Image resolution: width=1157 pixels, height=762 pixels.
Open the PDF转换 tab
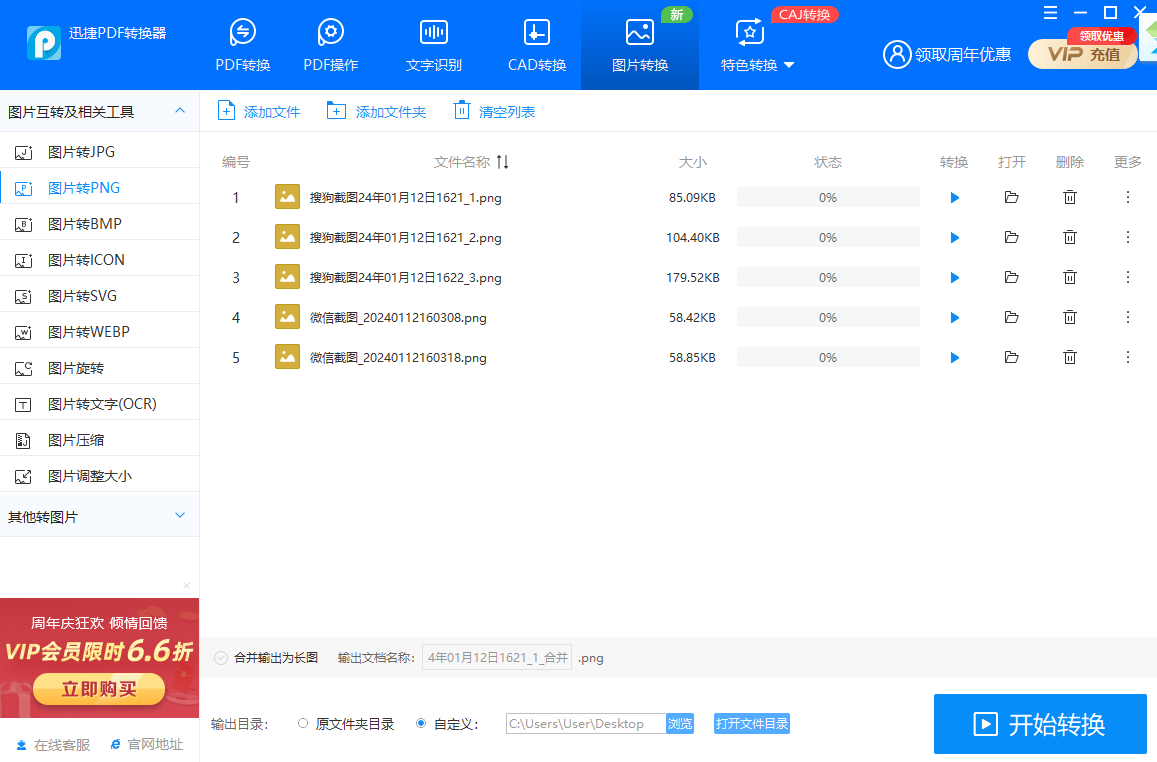point(243,46)
